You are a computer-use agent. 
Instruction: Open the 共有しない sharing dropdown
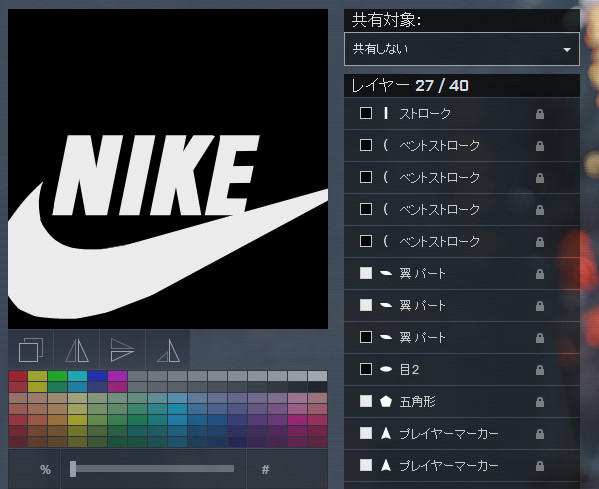tap(462, 49)
